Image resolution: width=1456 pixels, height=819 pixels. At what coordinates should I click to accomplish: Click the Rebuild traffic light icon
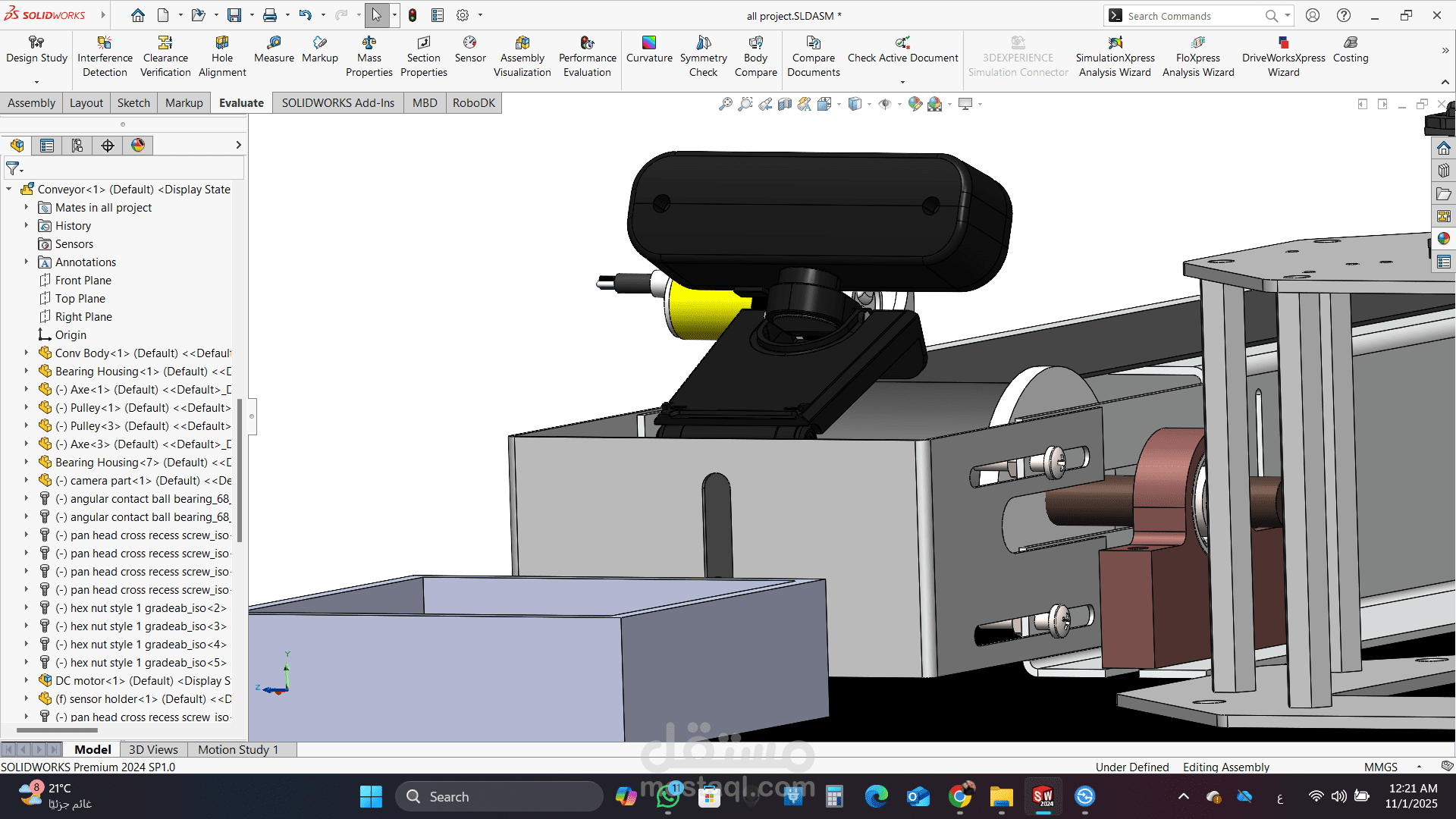413,15
